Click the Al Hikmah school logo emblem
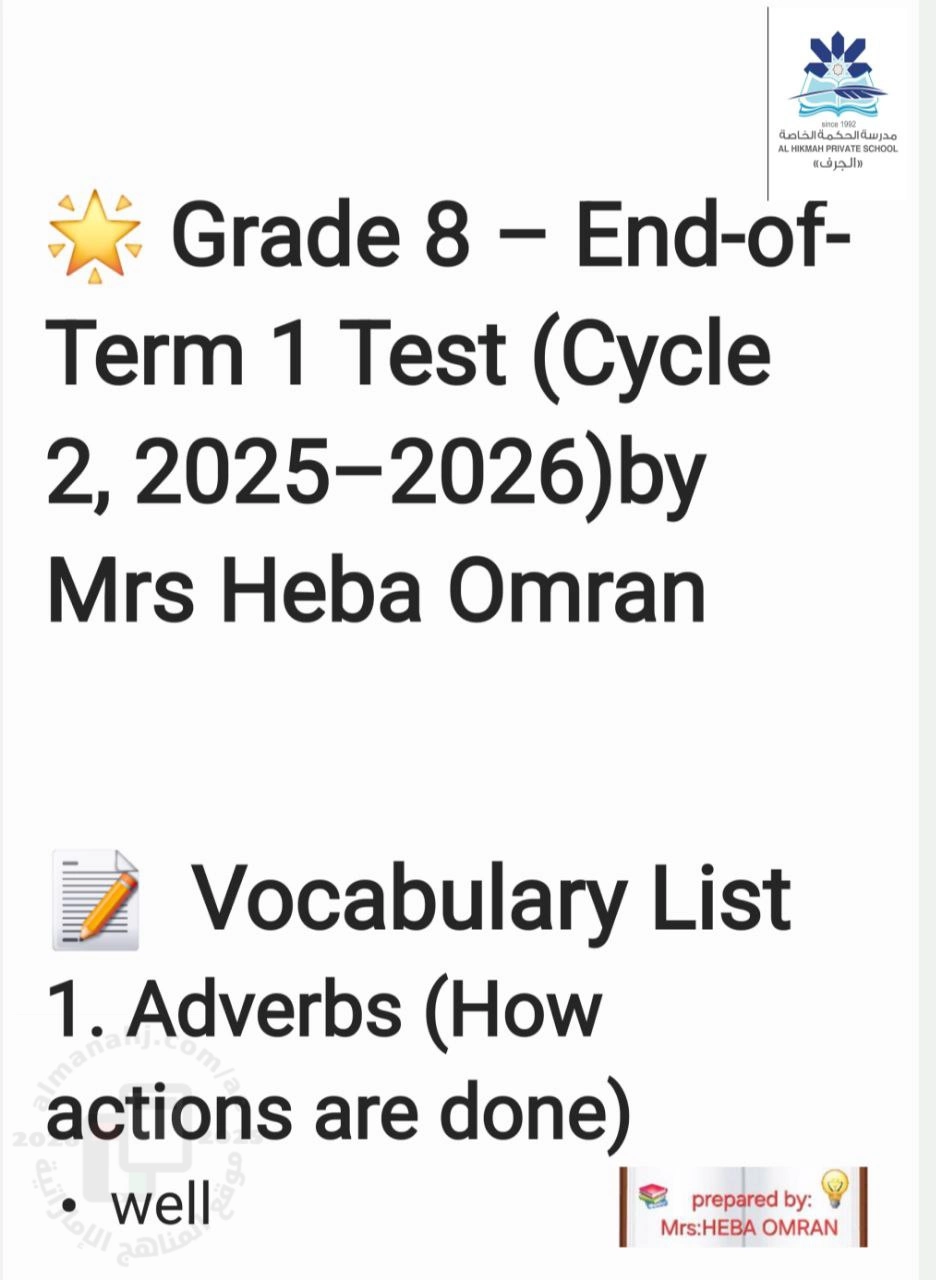Image resolution: width=936 pixels, height=1280 pixels. point(838,75)
